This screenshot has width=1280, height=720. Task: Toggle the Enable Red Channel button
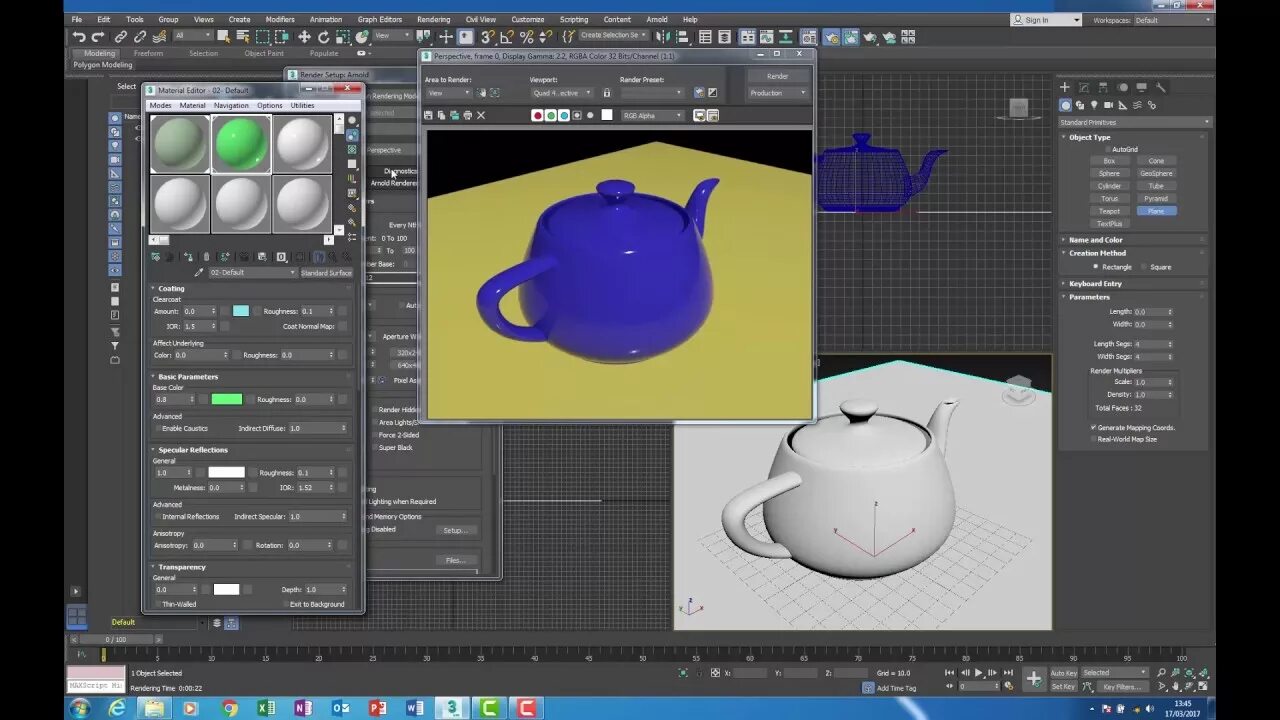click(537, 115)
